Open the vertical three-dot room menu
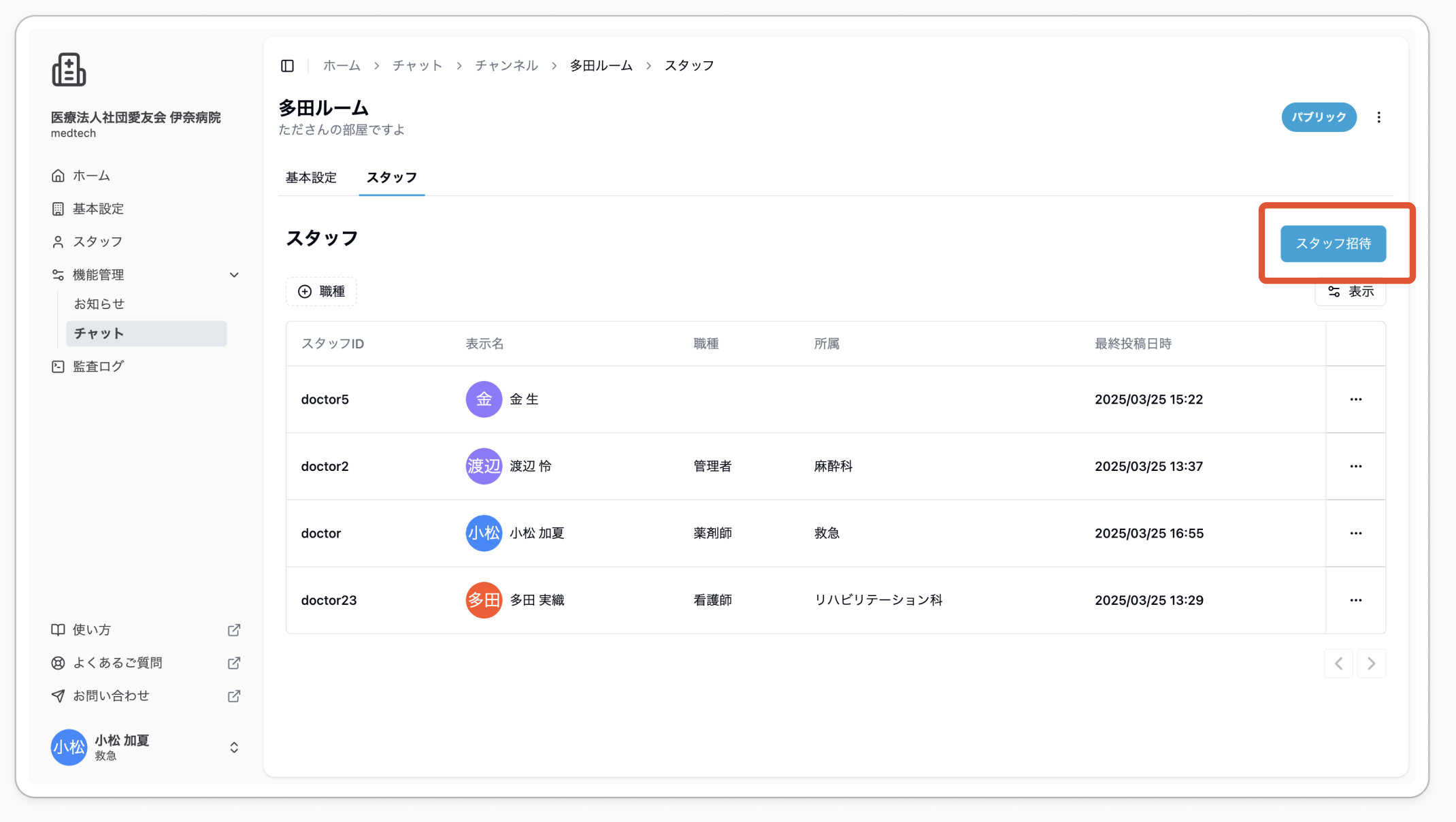The image size is (1456, 822). 1379,118
